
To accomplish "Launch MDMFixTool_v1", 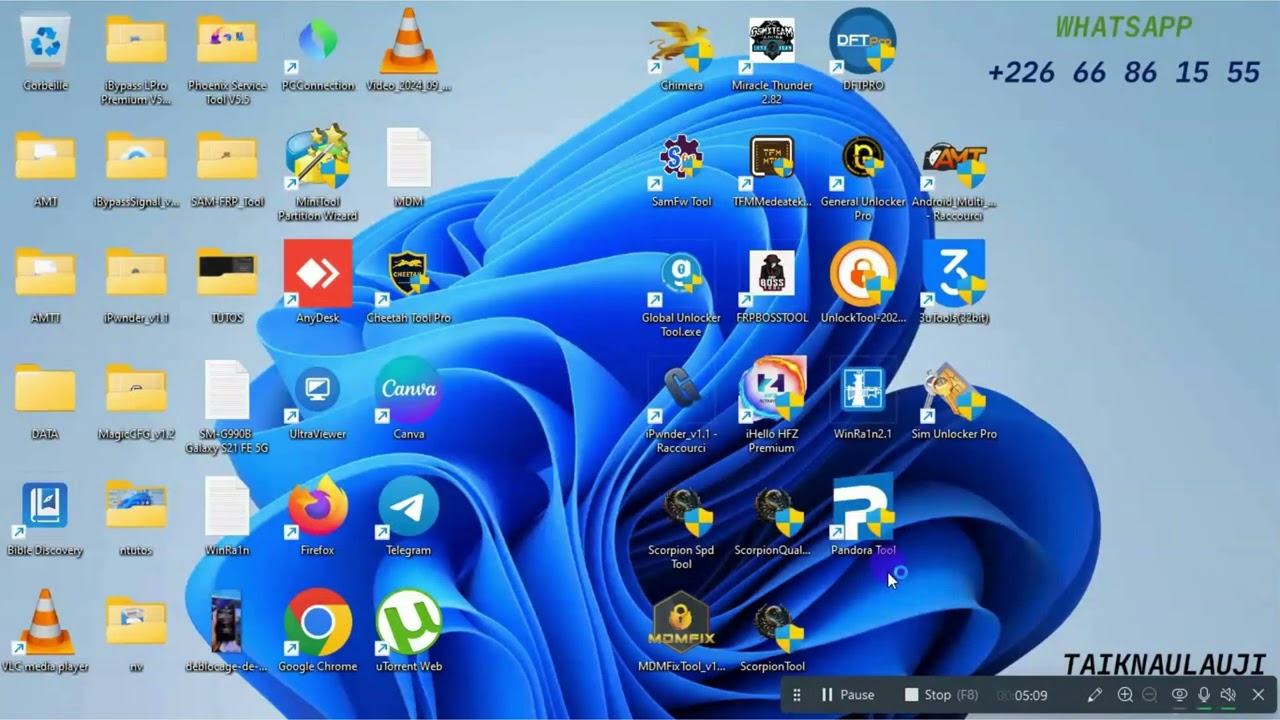I will pos(681,624).
